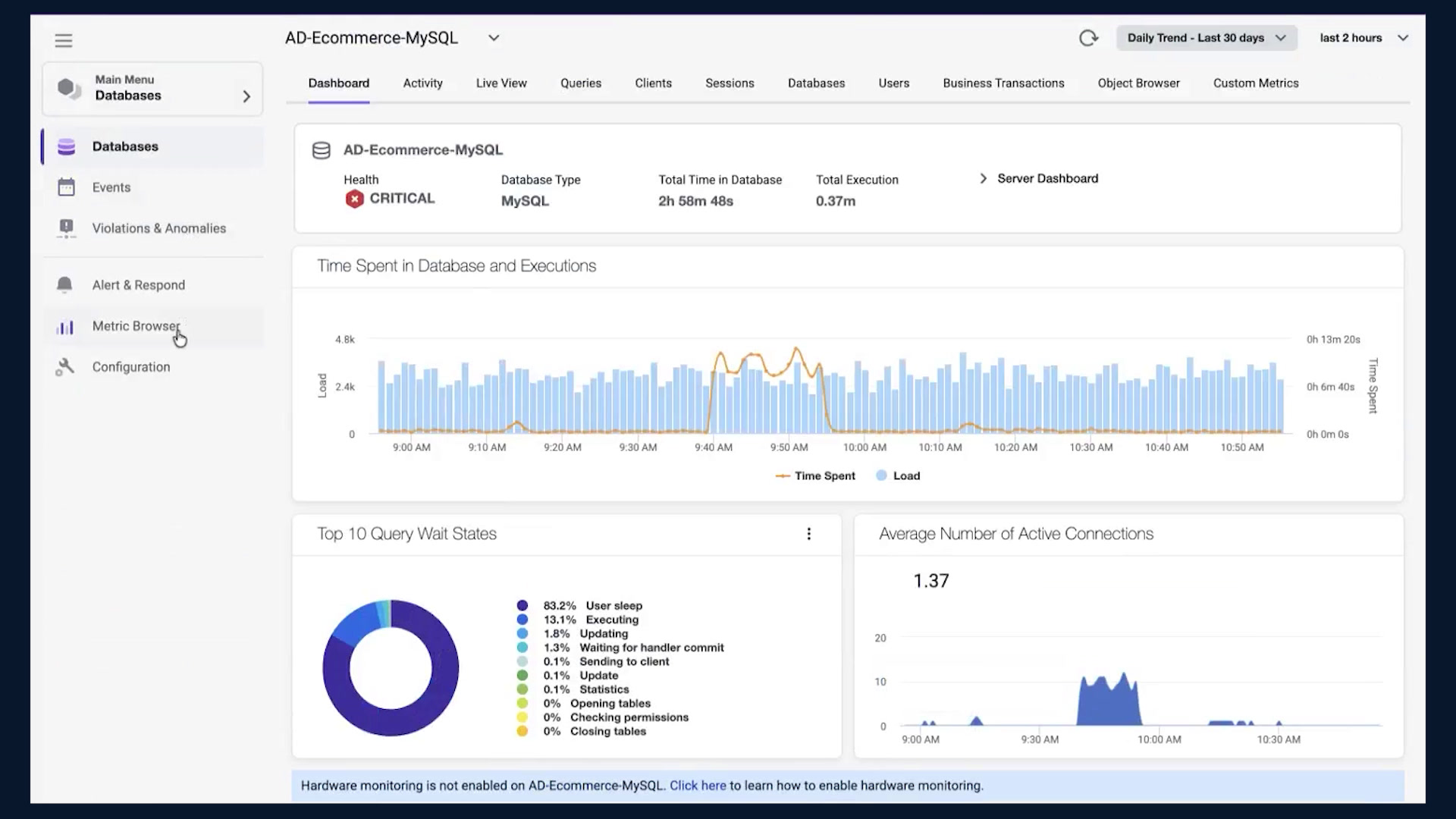Screen dimensions: 1456x819
Task: Click the Configuration wrench icon
Action: click(65, 367)
